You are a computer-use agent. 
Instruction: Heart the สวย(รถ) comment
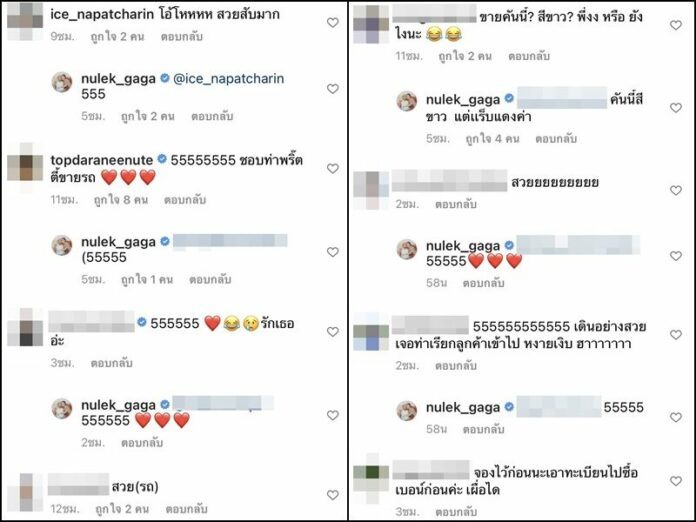pyautogui.click(x=332, y=495)
